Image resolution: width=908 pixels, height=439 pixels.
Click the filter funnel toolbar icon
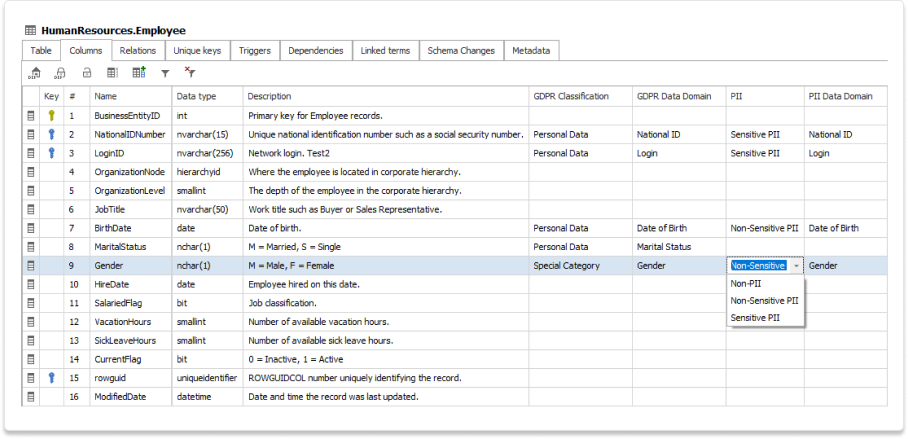click(165, 73)
